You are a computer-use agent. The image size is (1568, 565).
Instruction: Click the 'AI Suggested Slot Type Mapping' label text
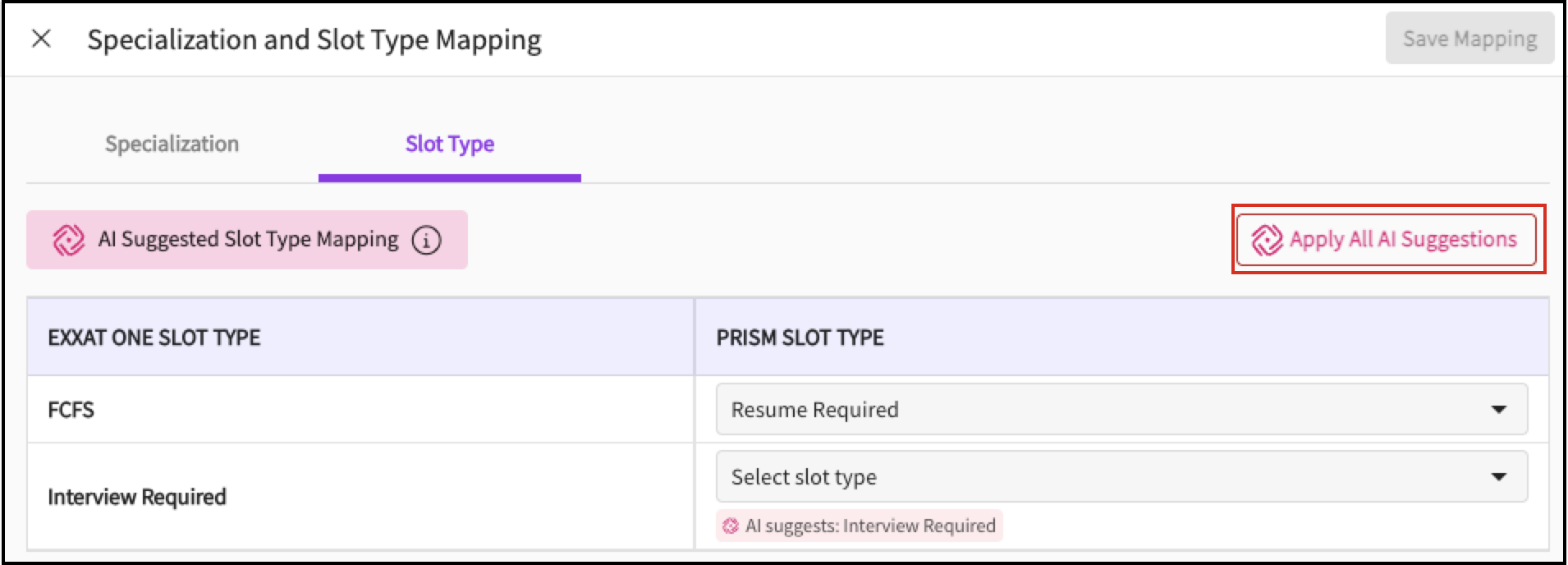tap(248, 239)
